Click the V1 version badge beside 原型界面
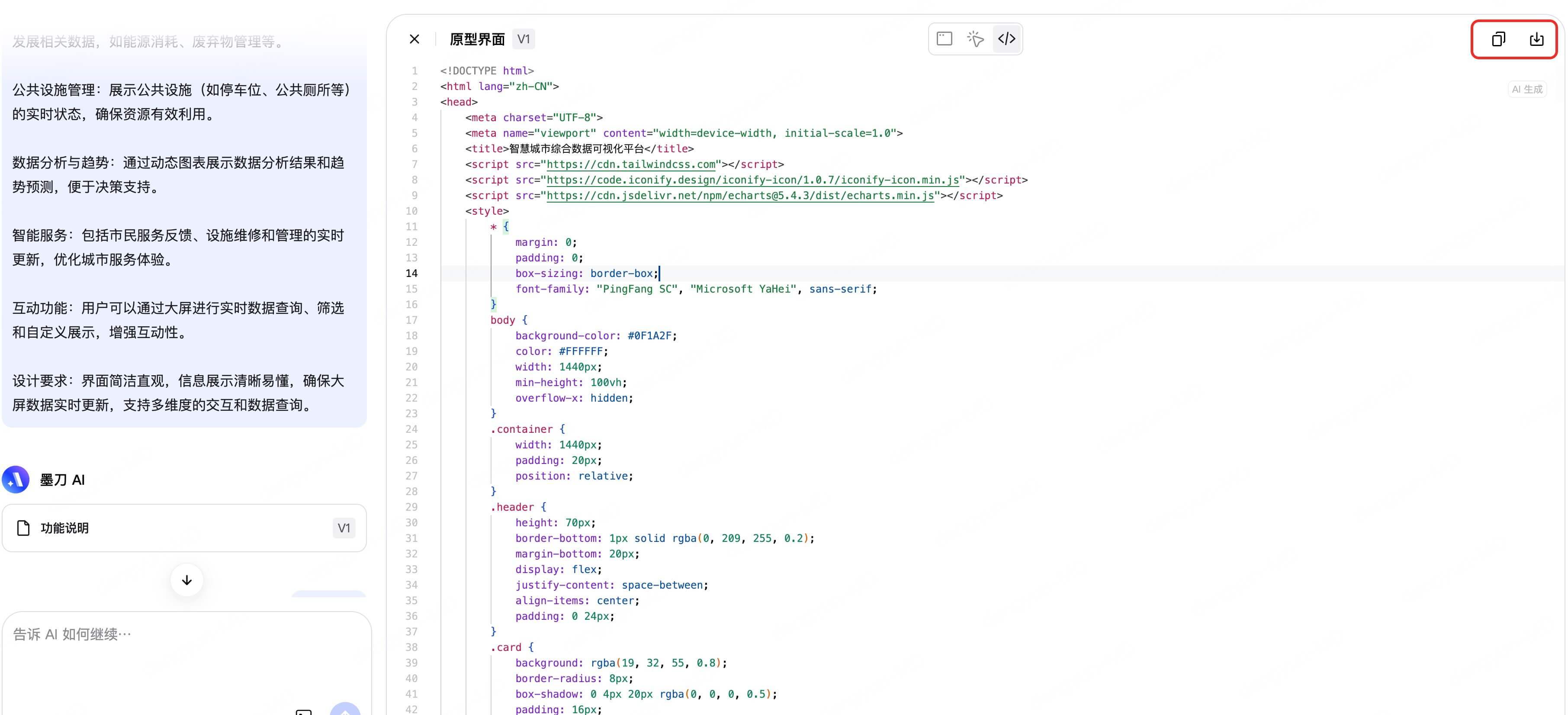1568x715 pixels. (x=524, y=39)
